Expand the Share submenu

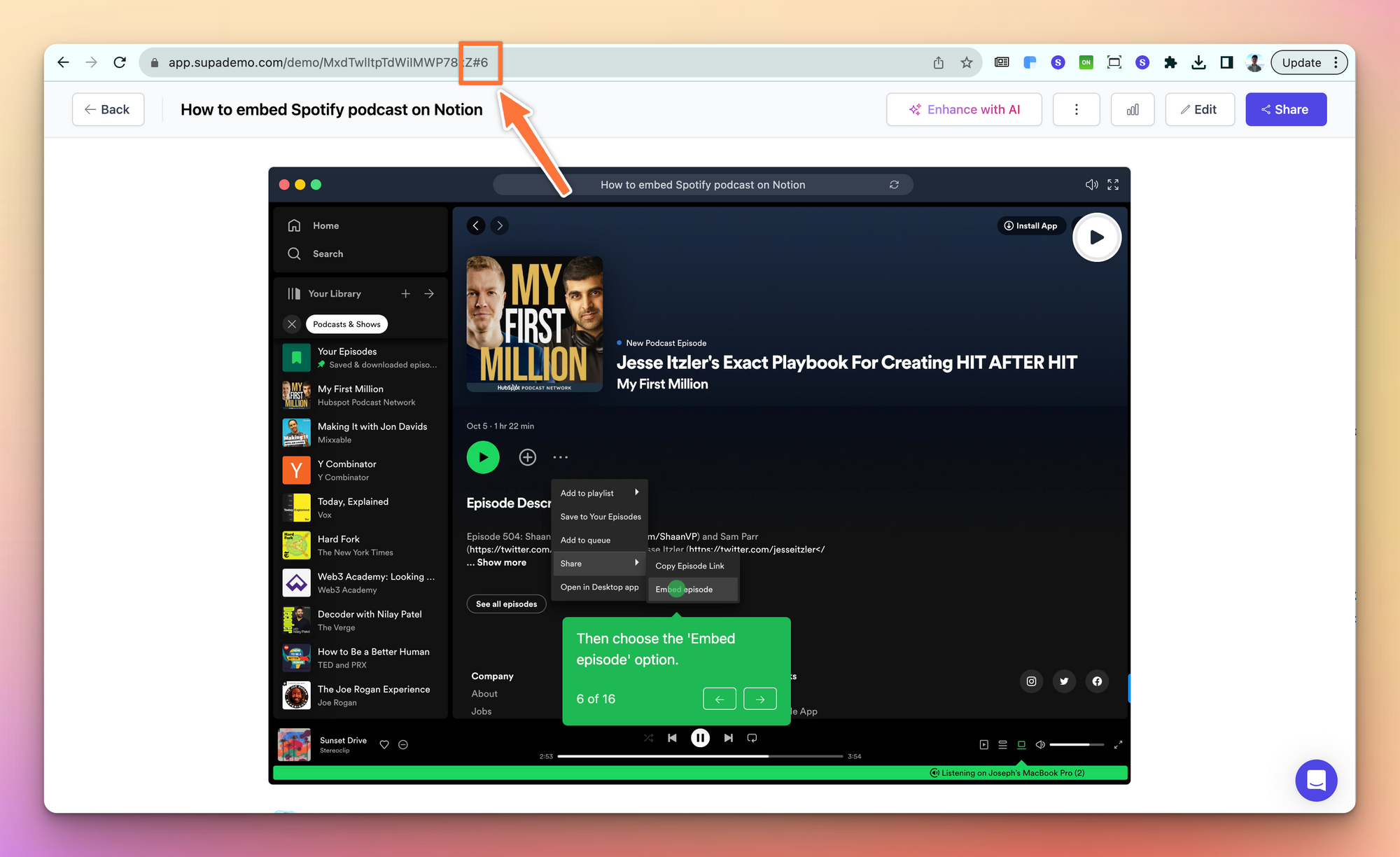pyautogui.click(x=599, y=564)
